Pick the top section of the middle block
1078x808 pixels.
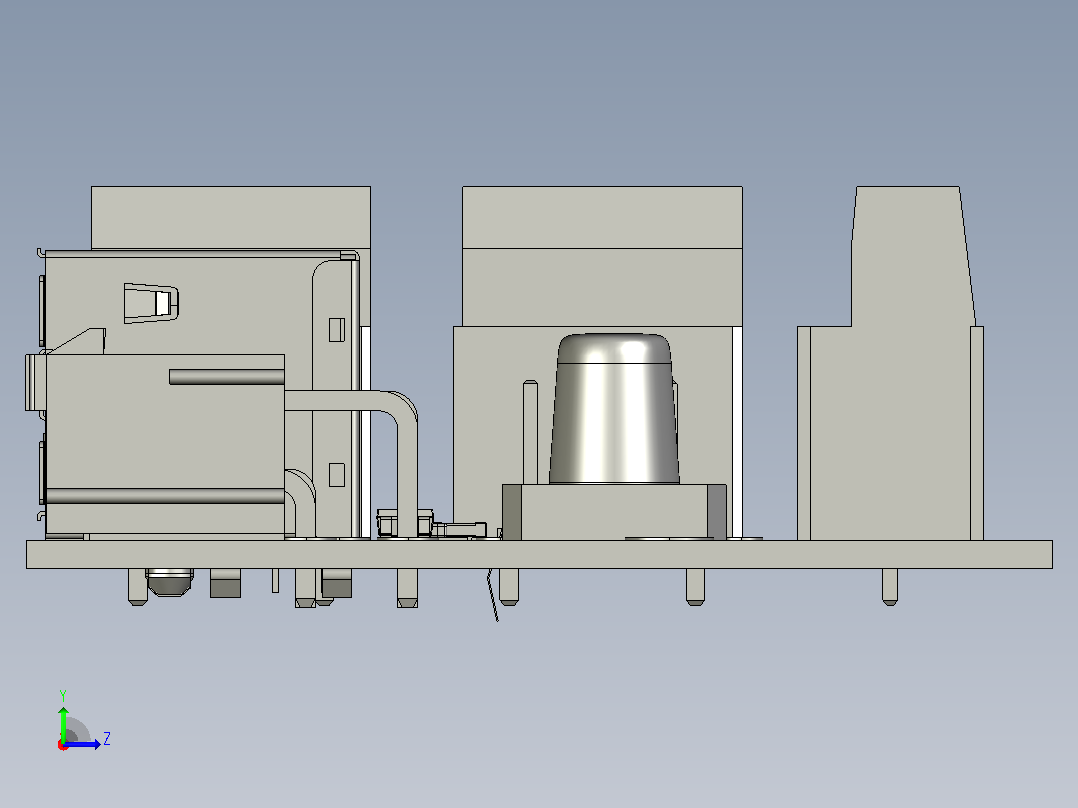click(x=602, y=217)
